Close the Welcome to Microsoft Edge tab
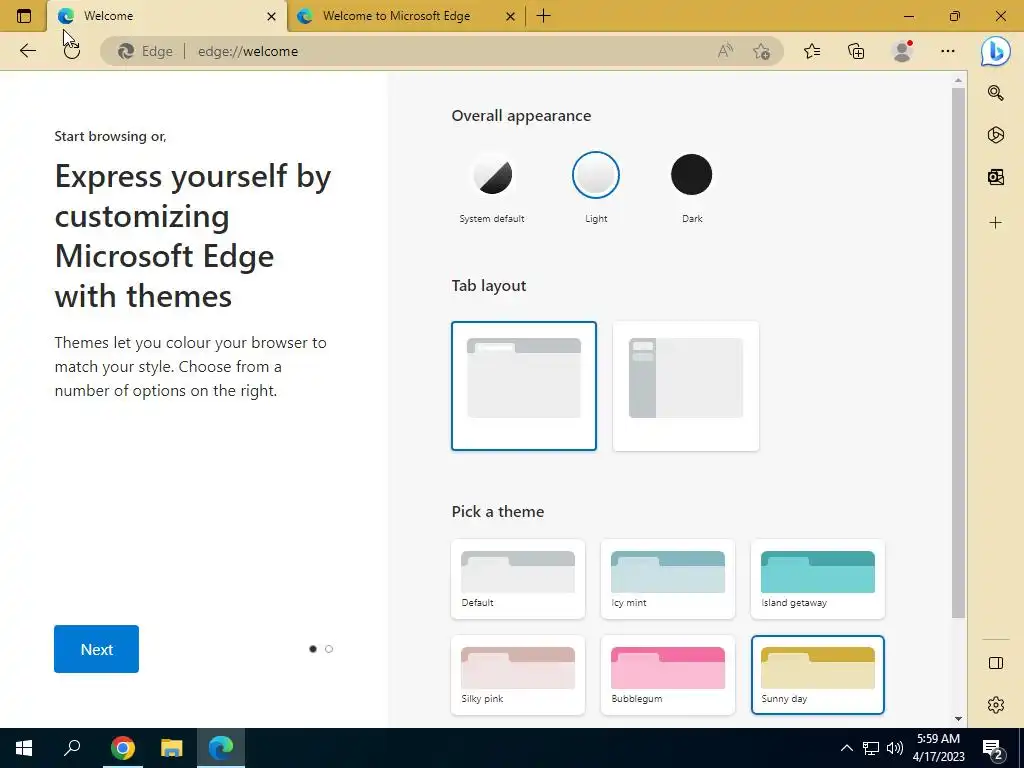Screen dimensions: 1024x768 (511, 16)
